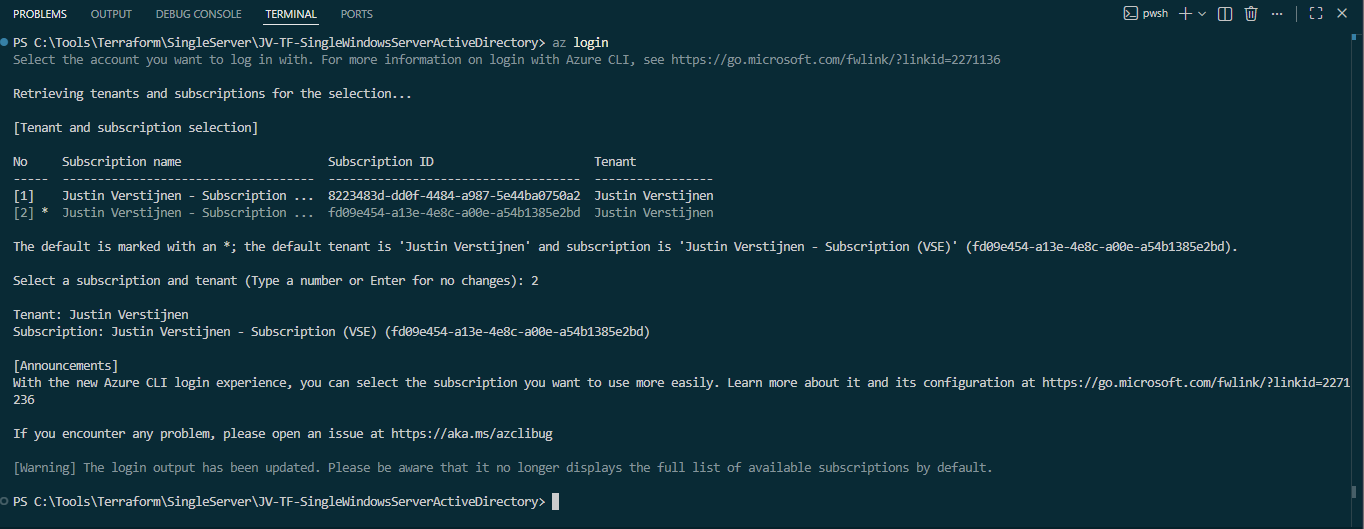This screenshot has height=529, width=1364.
Task: Open the PORTS tab
Action: tap(357, 14)
